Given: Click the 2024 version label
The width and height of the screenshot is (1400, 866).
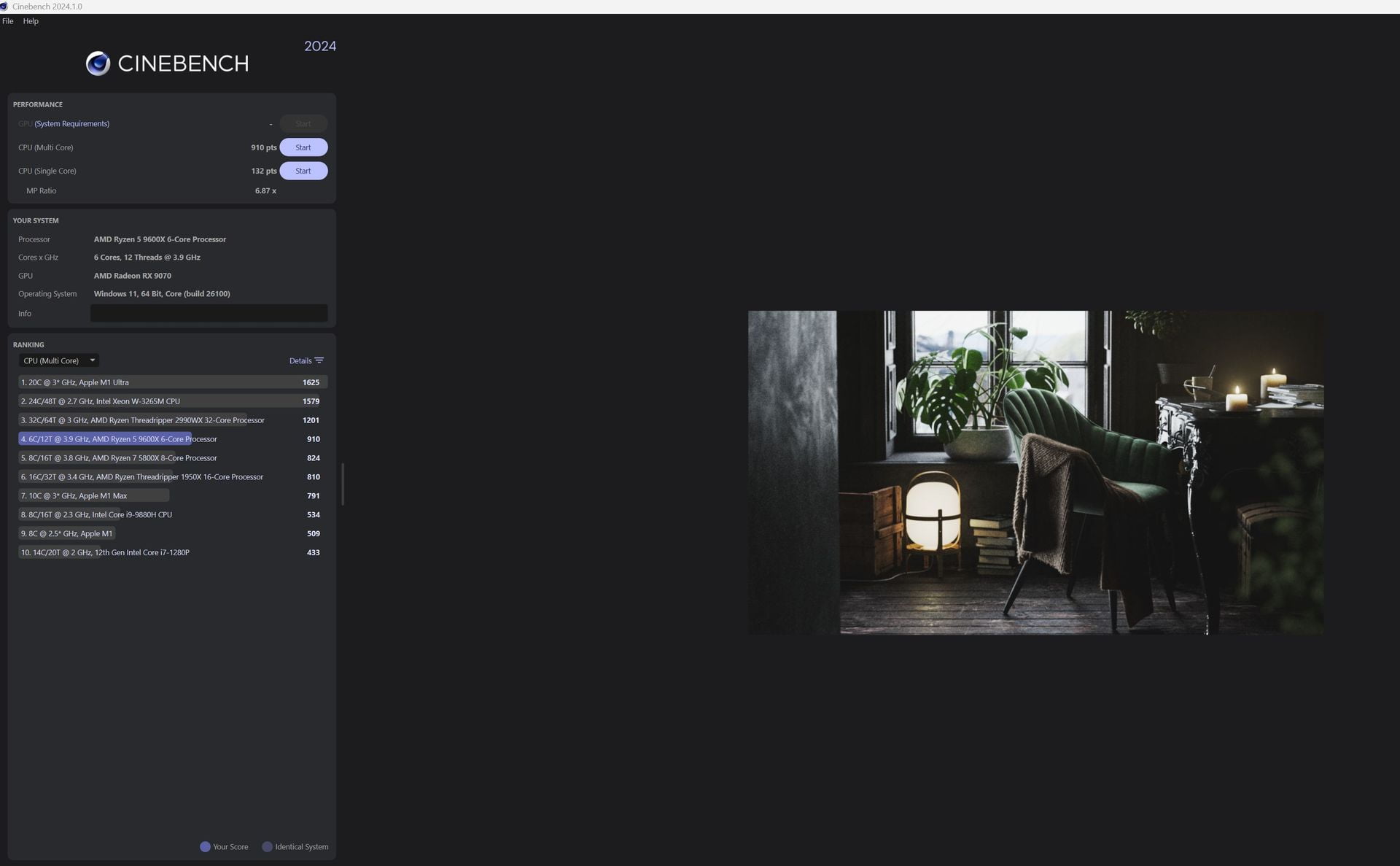Looking at the screenshot, I should (320, 46).
